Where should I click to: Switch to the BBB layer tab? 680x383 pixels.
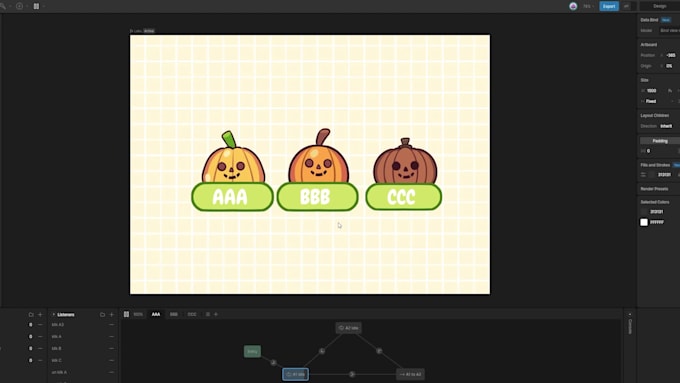tap(173, 314)
